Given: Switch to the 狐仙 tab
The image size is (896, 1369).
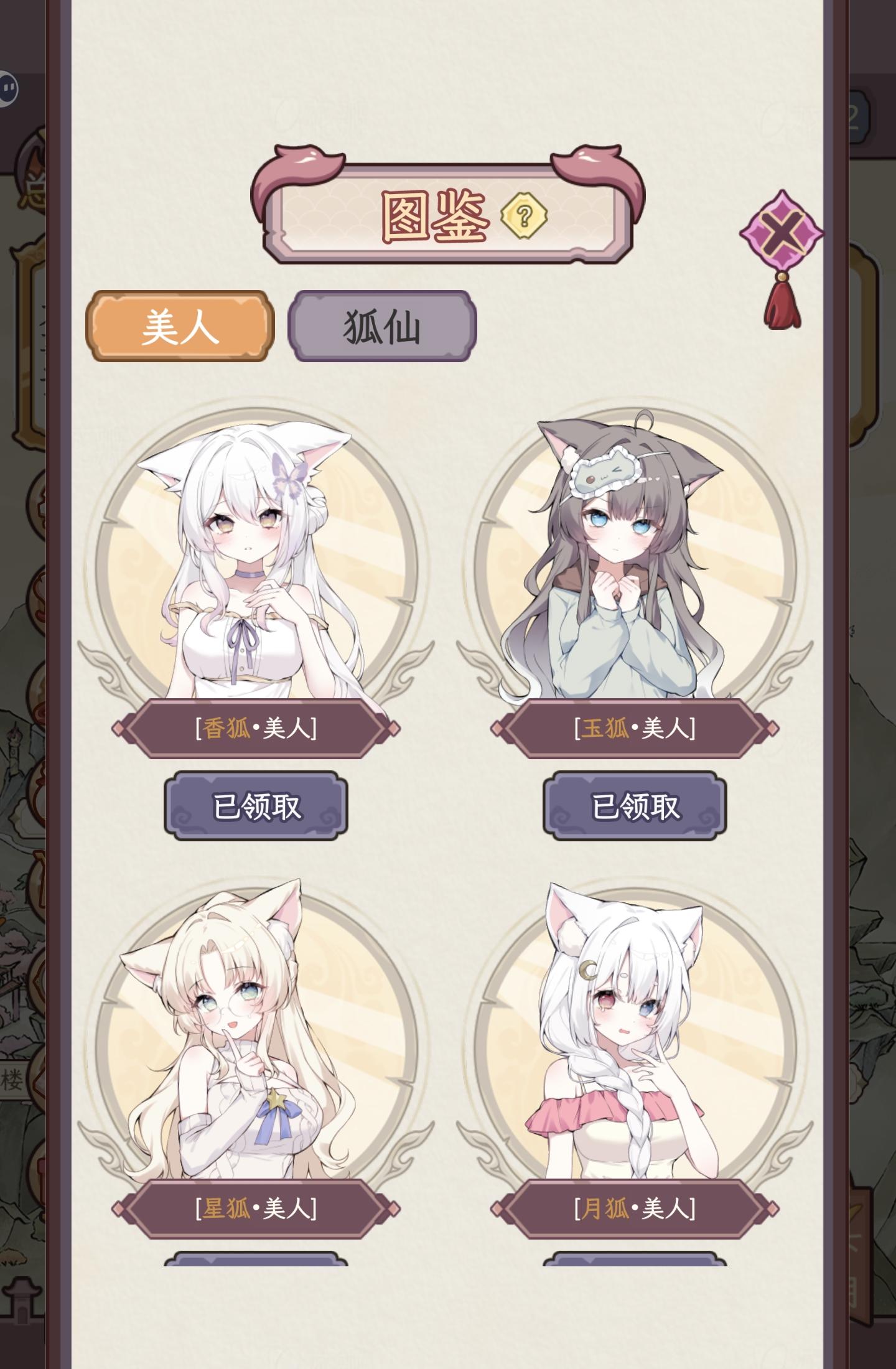Looking at the screenshot, I should pos(382,326).
